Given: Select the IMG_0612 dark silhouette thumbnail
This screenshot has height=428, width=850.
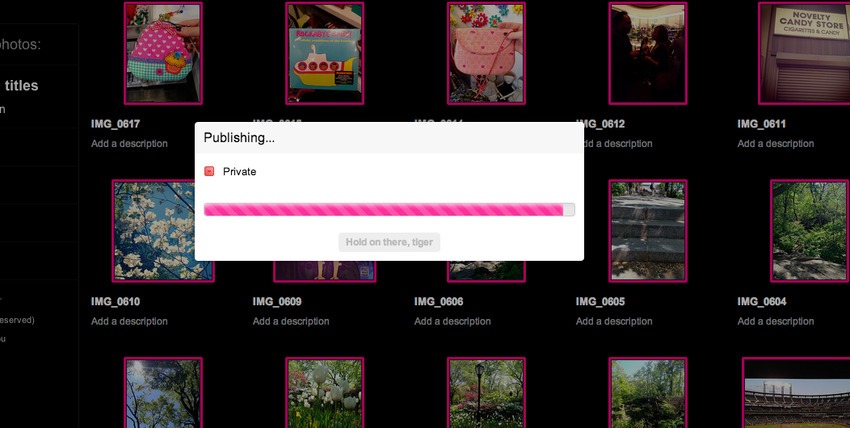Looking at the screenshot, I should pyautogui.click(x=648, y=53).
